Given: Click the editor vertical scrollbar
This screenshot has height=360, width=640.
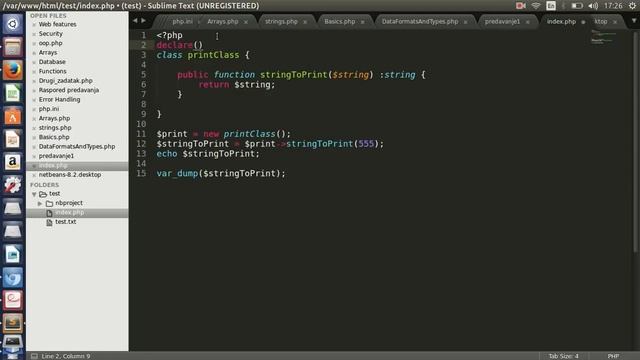Looking at the screenshot, I should coord(635,143).
